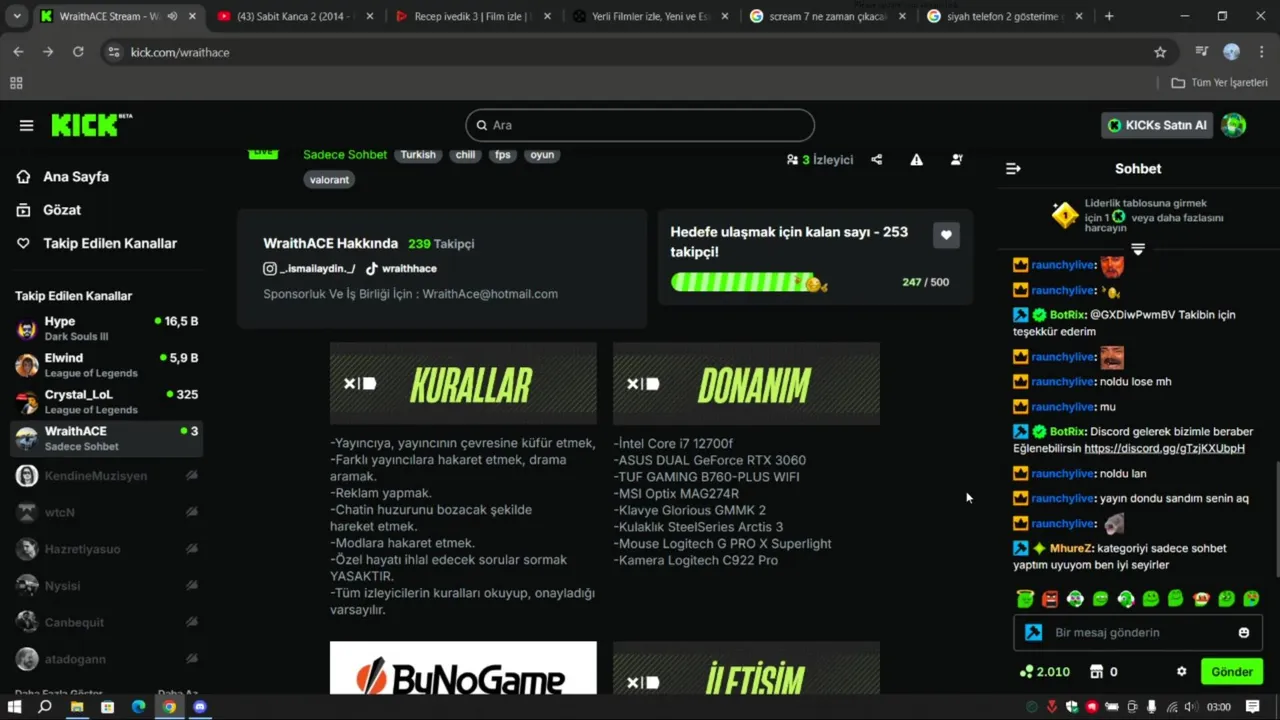The height and width of the screenshot is (720, 1280).
Task: Click the moderator hammer badge in message box
Action: (1034, 633)
